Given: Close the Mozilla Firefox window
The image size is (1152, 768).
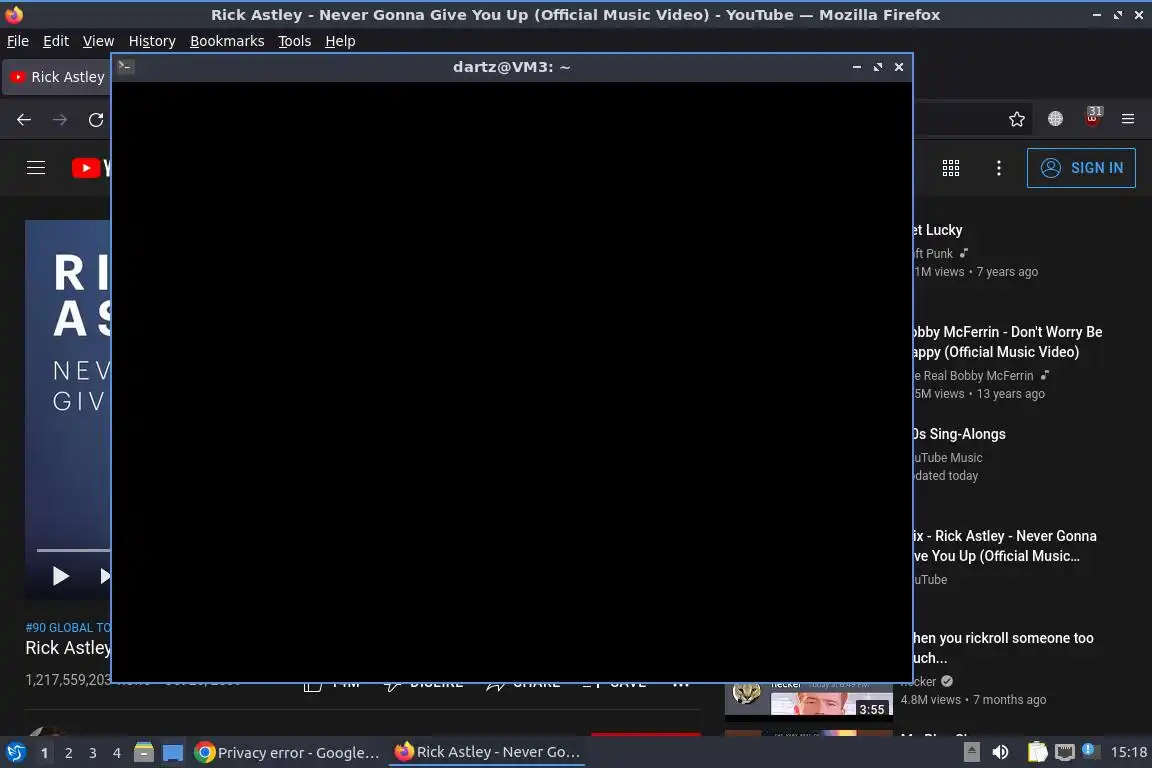Looking at the screenshot, I should point(1139,15).
